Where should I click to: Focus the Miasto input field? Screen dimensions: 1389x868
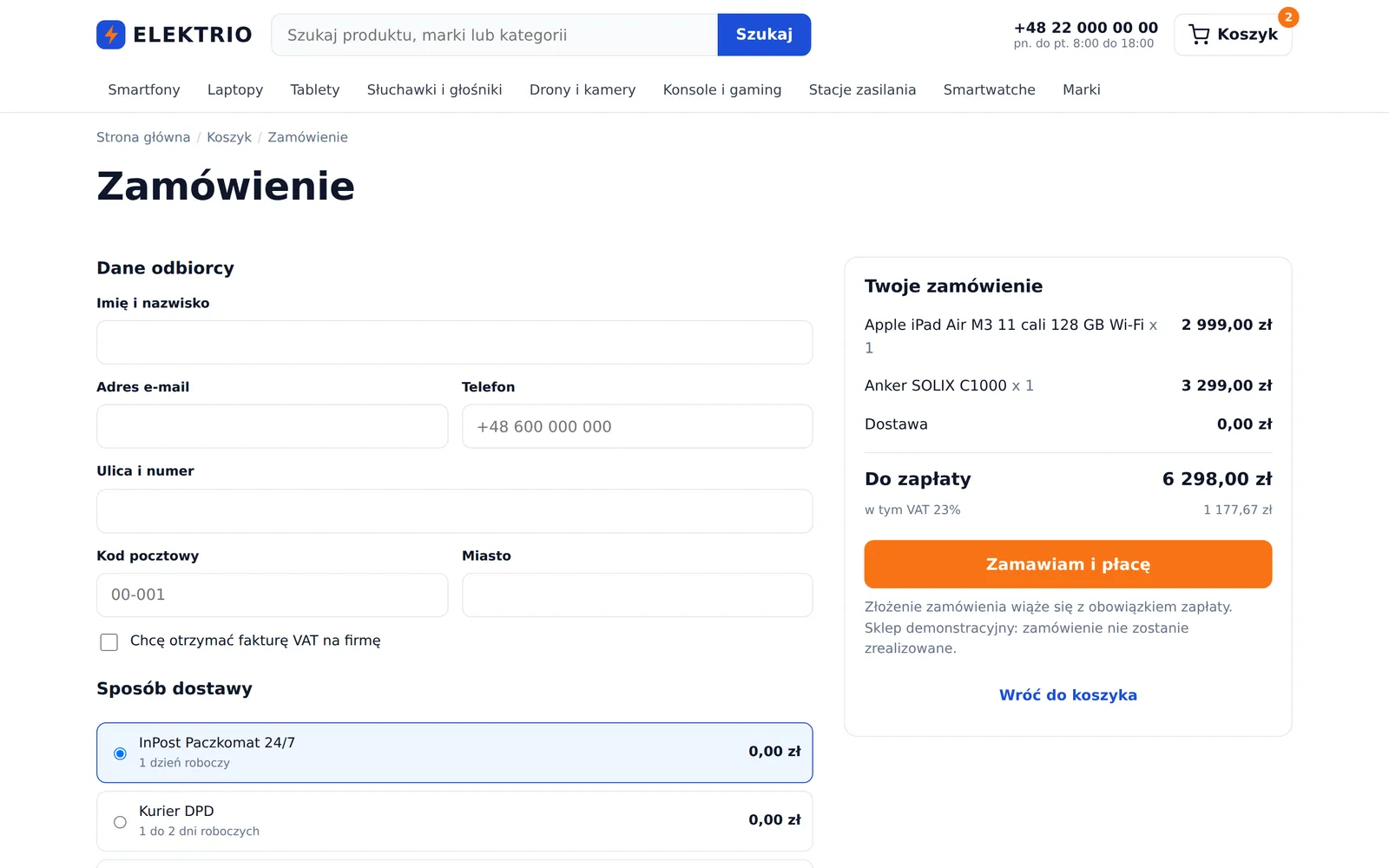point(637,595)
